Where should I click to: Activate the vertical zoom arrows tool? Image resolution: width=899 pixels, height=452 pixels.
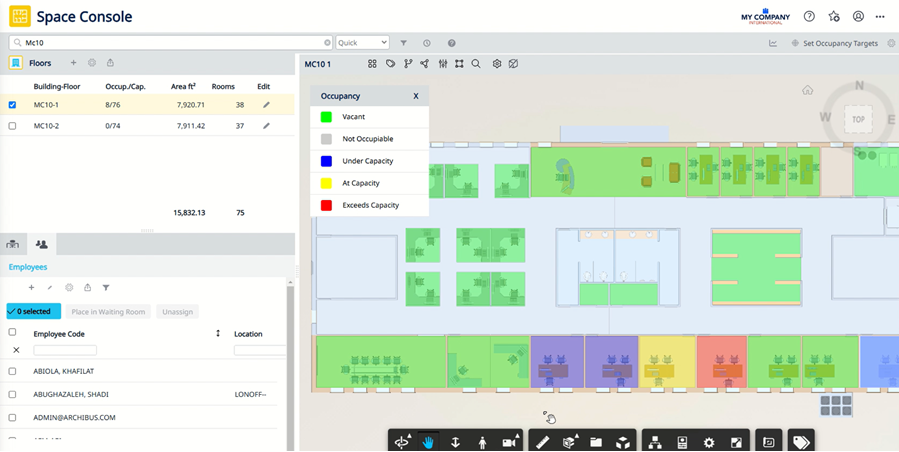pos(455,442)
